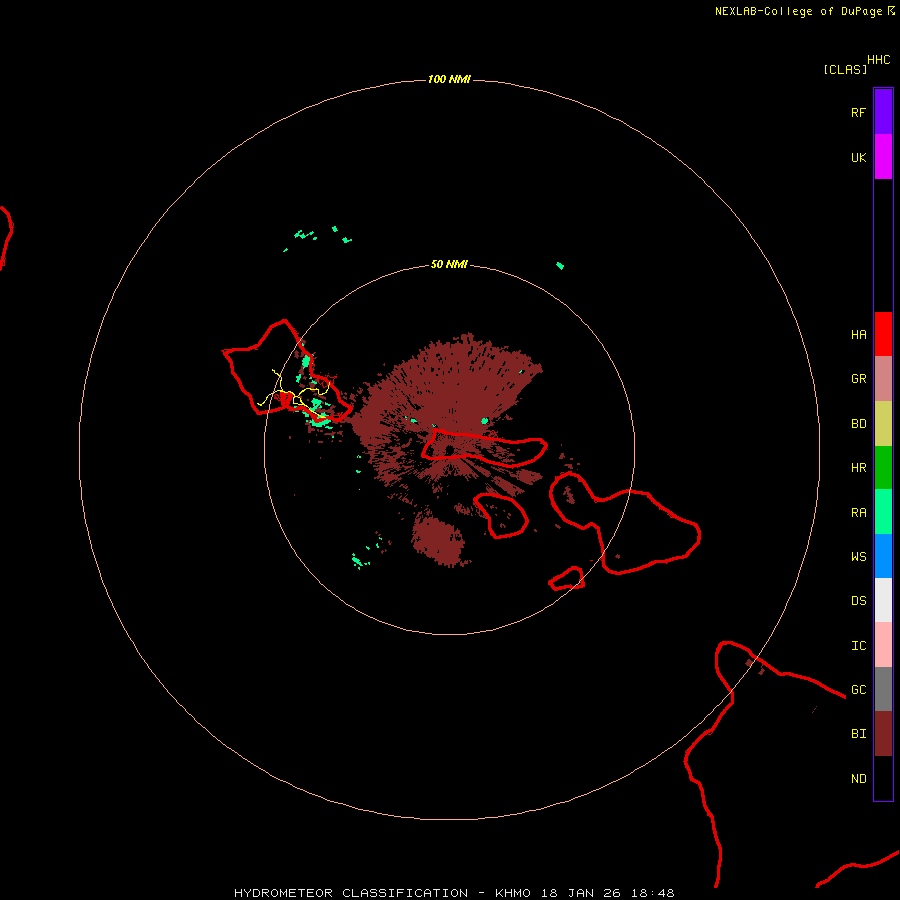Click the IC legend label
Viewport: 900px width, 900px height.
coord(858,646)
